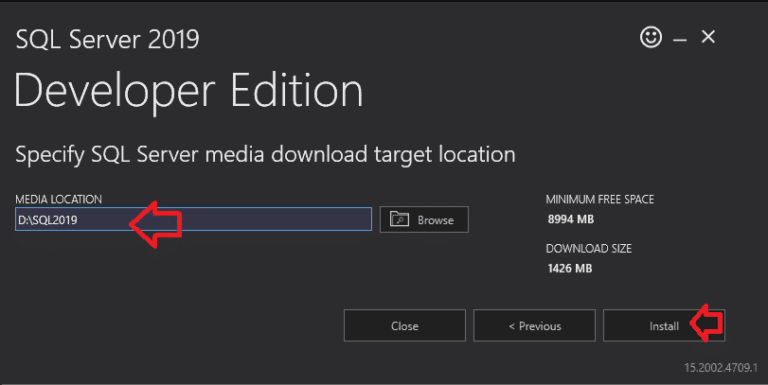
Task: Go back with the Previous button
Action: [534, 325]
